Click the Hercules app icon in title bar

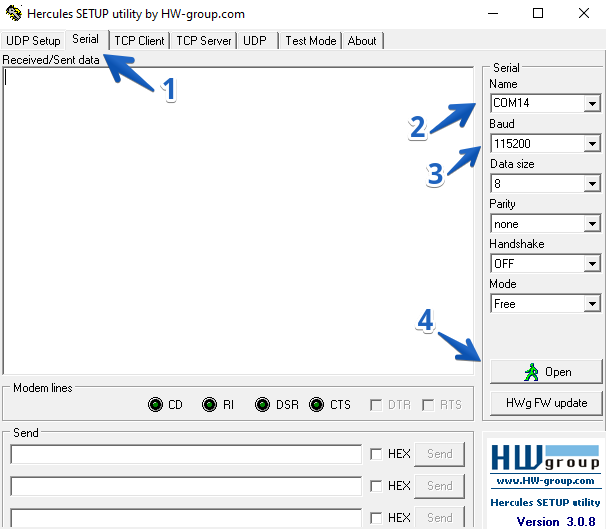13,14
